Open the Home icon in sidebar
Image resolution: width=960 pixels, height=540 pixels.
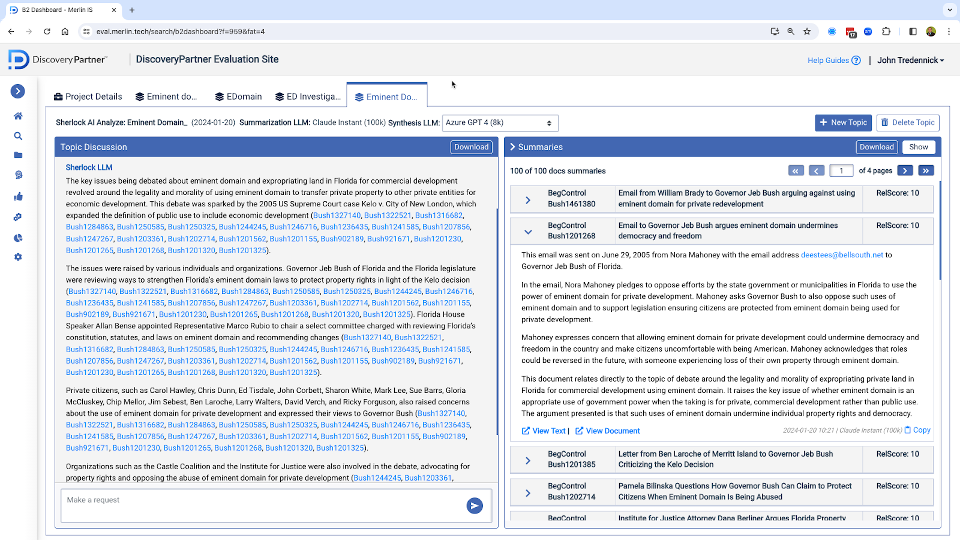point(18,116)
